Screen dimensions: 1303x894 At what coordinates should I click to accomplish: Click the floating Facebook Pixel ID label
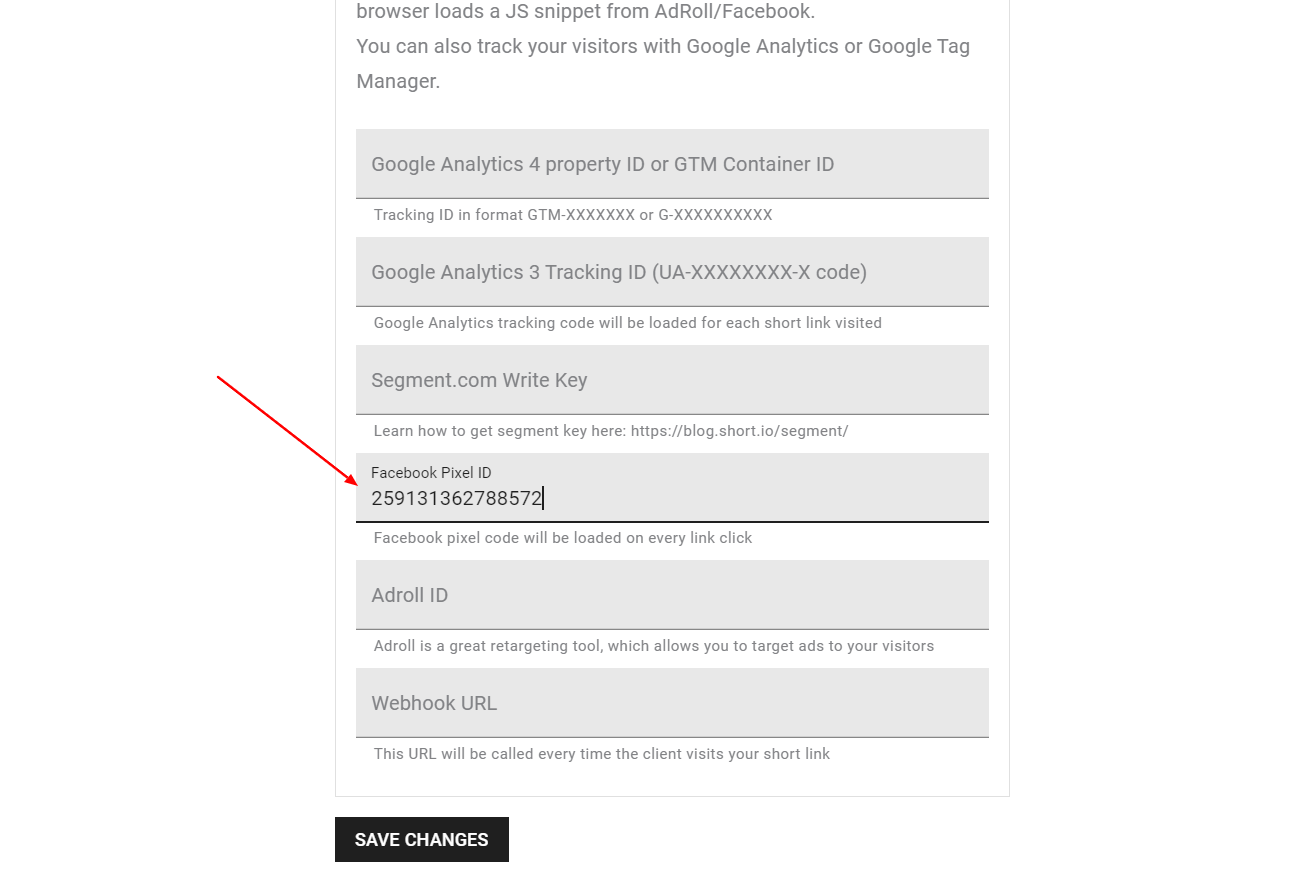pos(431,473)
